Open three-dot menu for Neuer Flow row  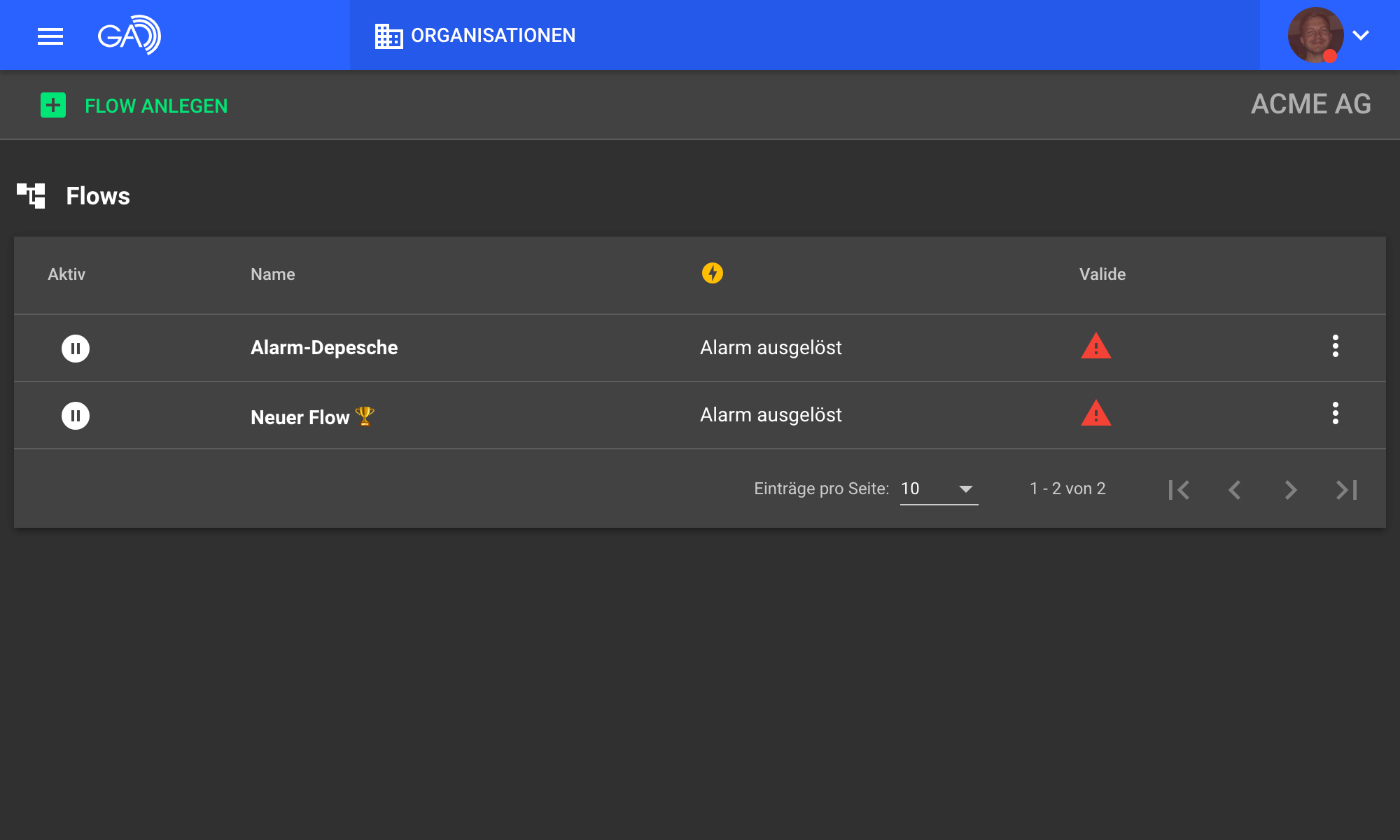pos(1335,414)
